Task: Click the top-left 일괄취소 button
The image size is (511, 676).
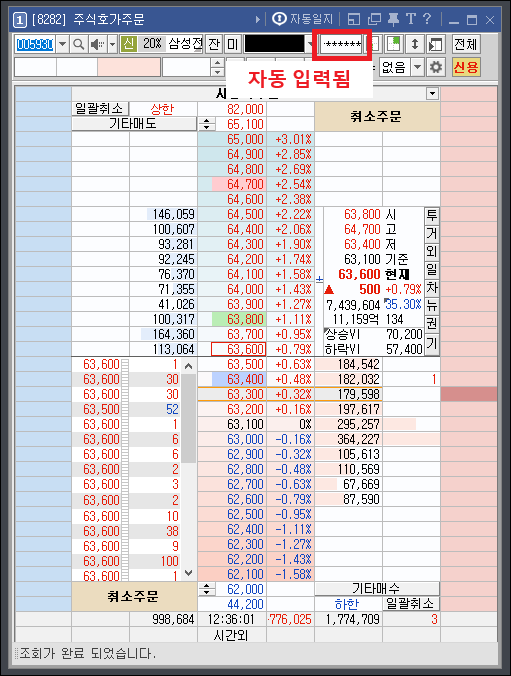Action: coord(100,109)
